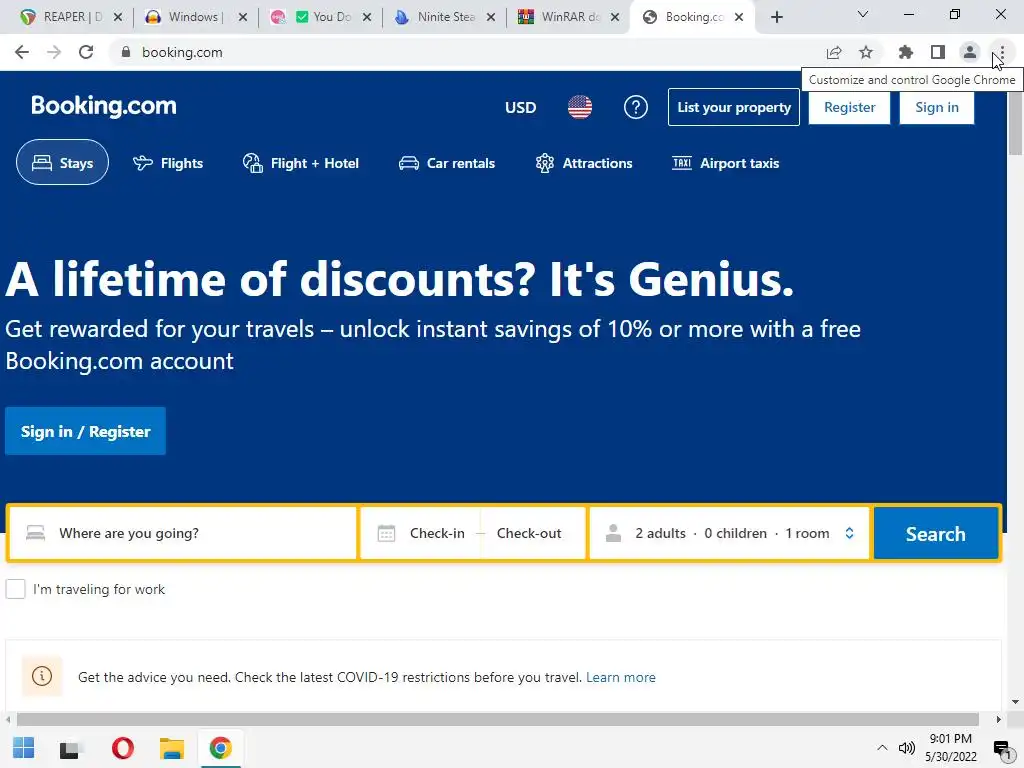Viewport: 1024px width, 768px height.
Task: Click the blue Search button
Action: pos(935,534)
